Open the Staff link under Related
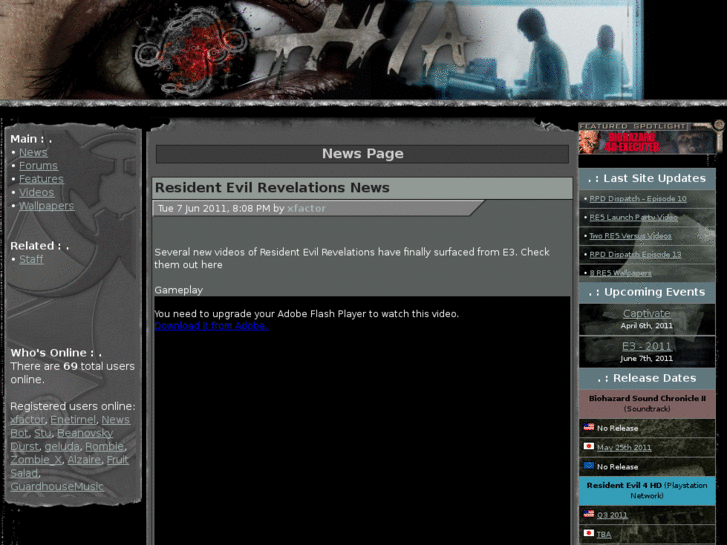Viewport: 727px width, 545px height. pyautogui.click(x=31, y=259)
